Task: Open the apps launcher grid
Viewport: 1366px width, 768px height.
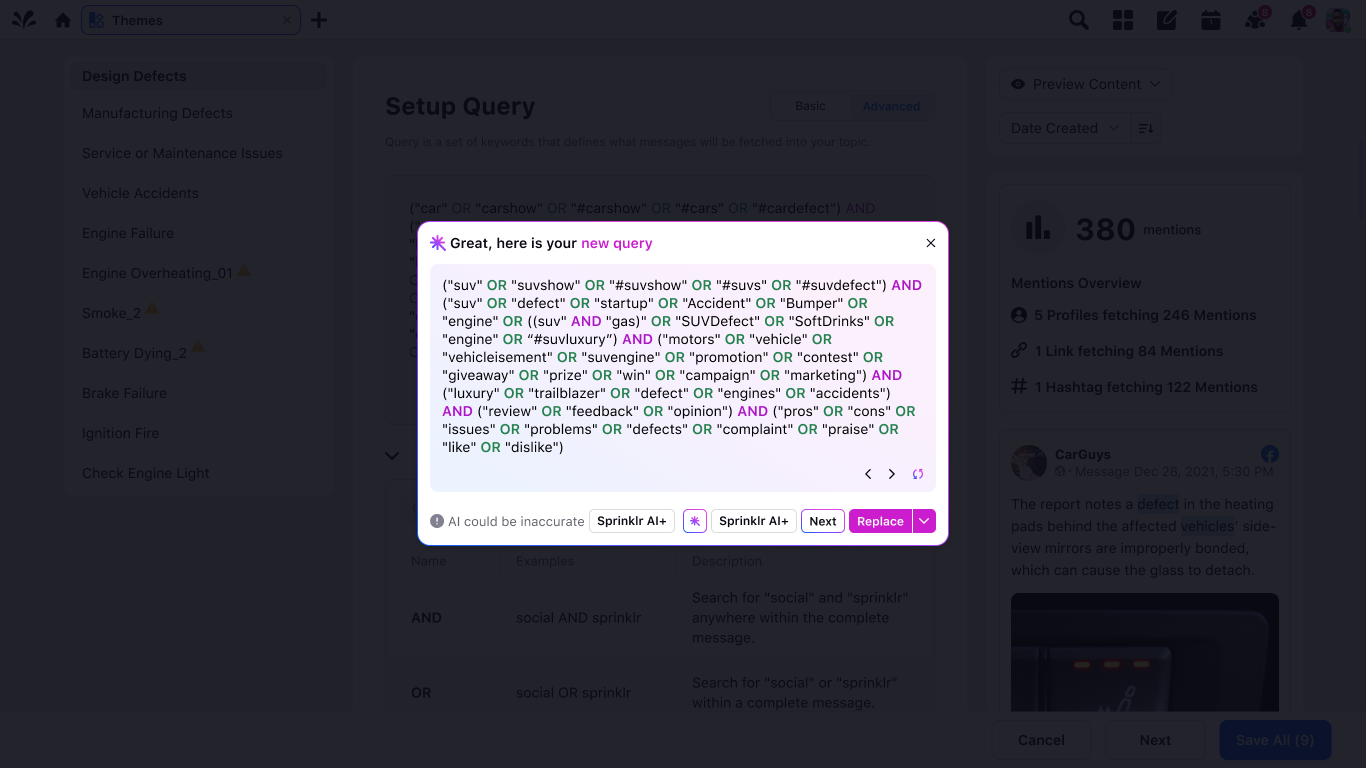Action: click(1122, 19)
